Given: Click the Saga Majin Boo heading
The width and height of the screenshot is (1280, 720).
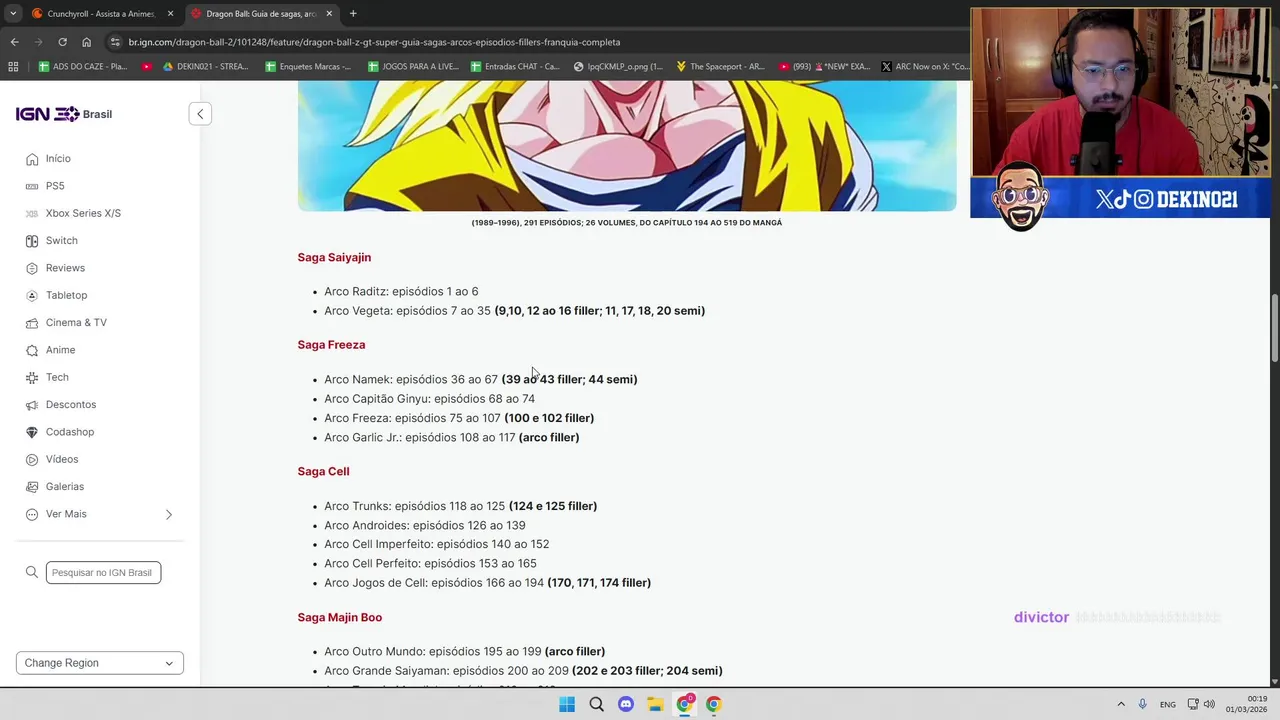Looking at the screenshot, I should tap(340, 617).
